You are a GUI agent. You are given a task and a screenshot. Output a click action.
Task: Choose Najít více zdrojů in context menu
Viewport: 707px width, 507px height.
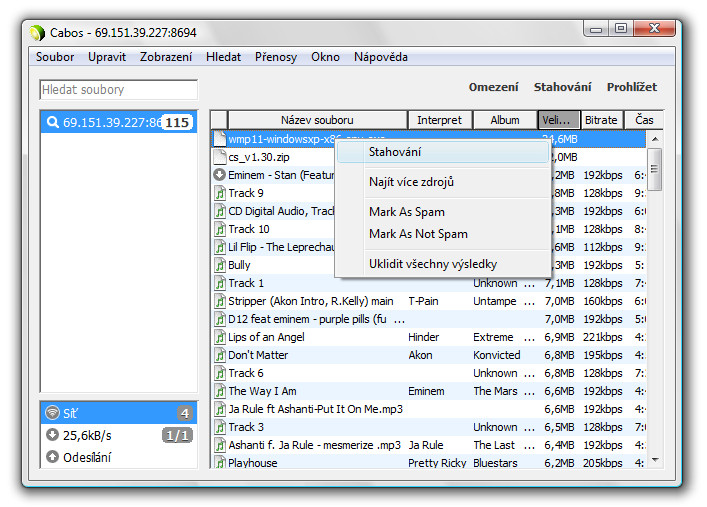tap(443, 182)
